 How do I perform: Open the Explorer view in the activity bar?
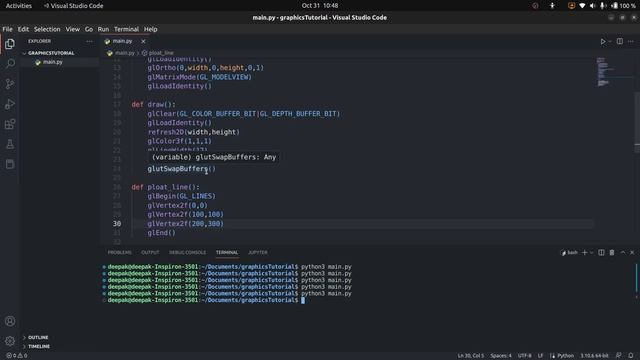tap(10, 44)
